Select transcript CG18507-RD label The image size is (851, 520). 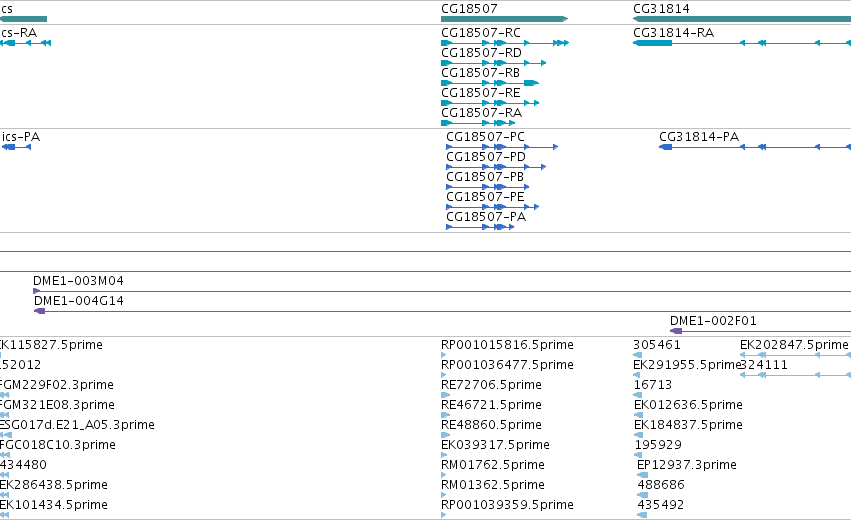[x=481, y=53]
